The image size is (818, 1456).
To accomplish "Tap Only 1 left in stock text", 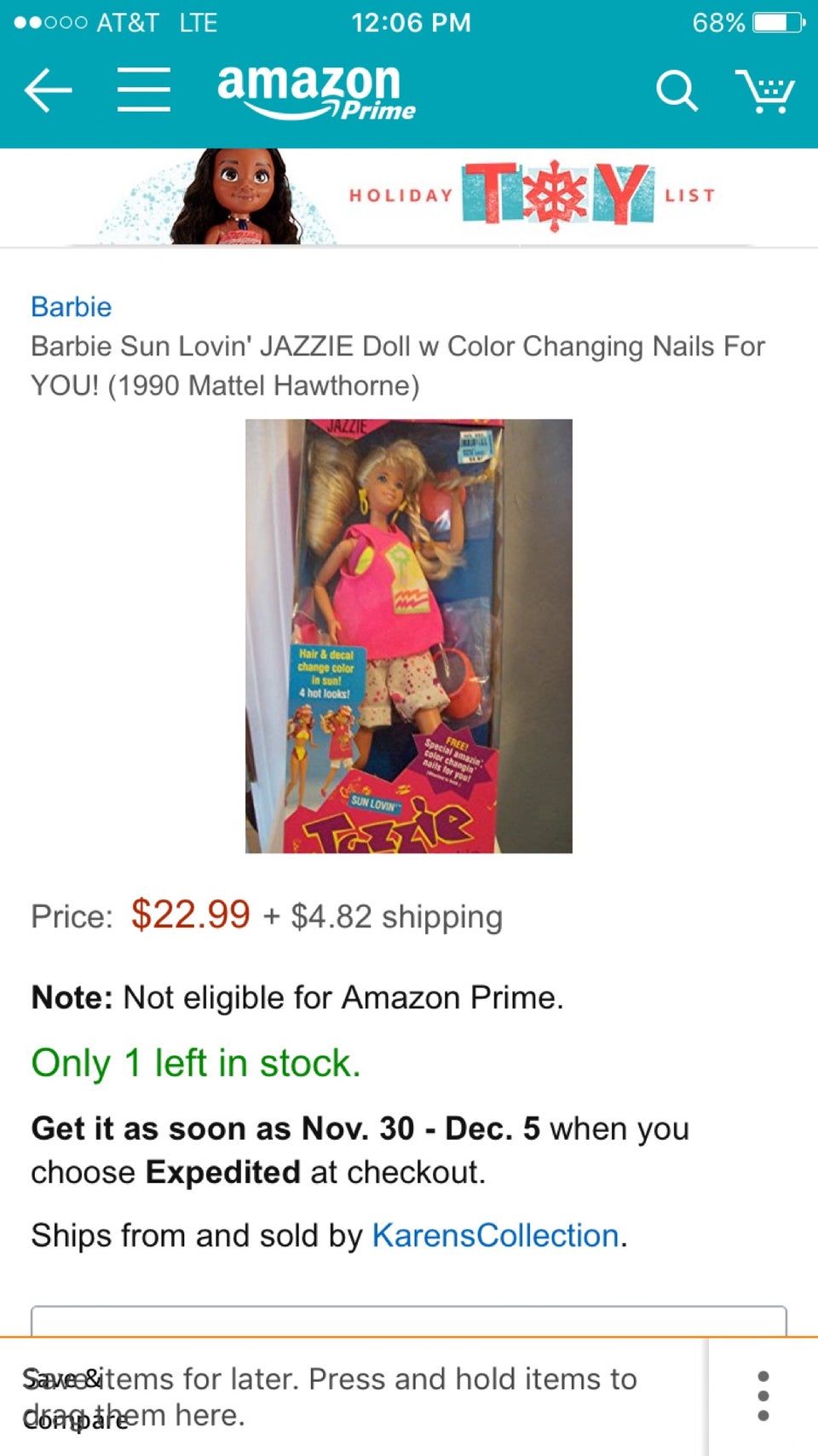I will point(196,1063).
